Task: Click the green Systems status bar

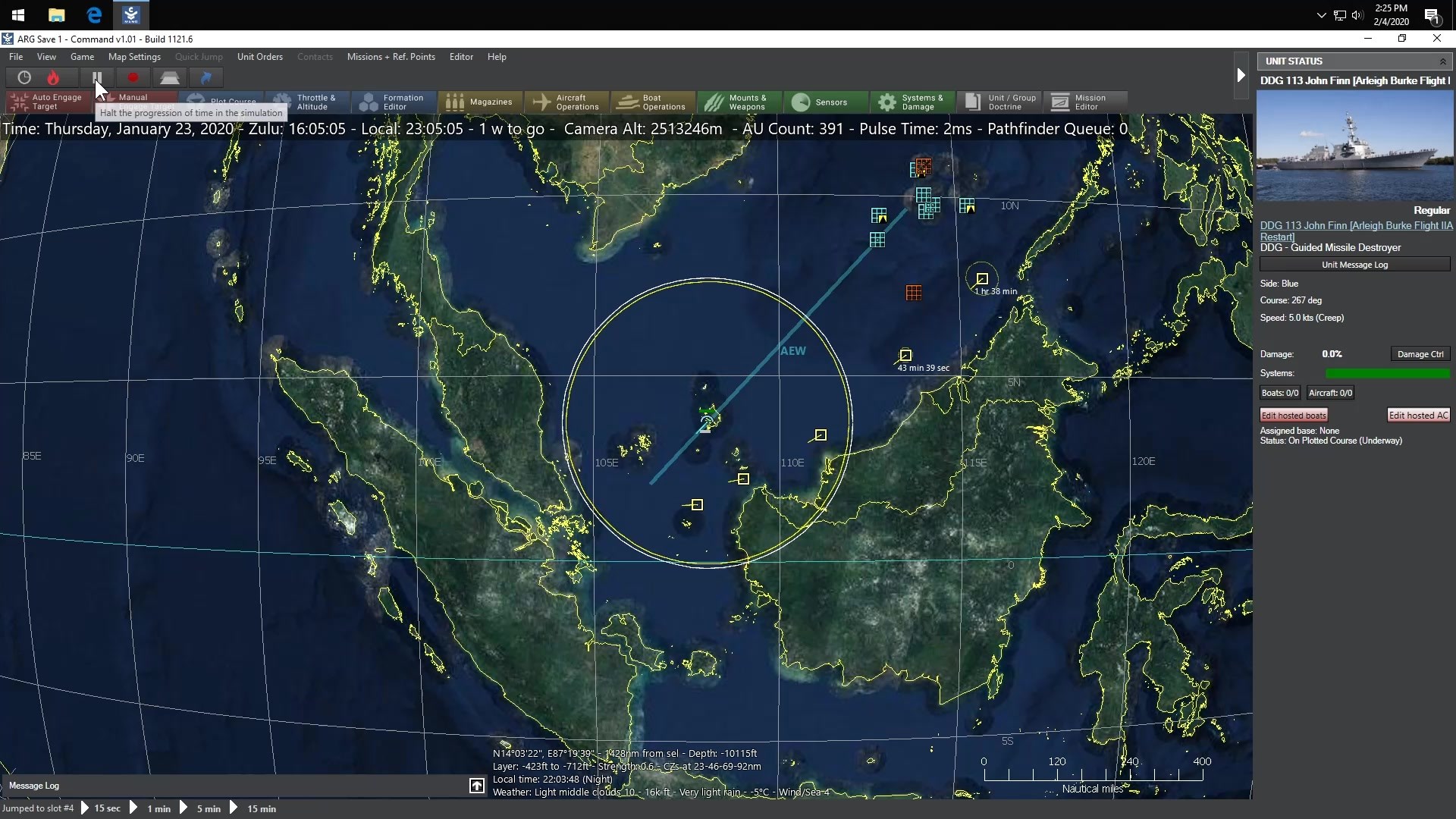Action: pos(1388,373)
